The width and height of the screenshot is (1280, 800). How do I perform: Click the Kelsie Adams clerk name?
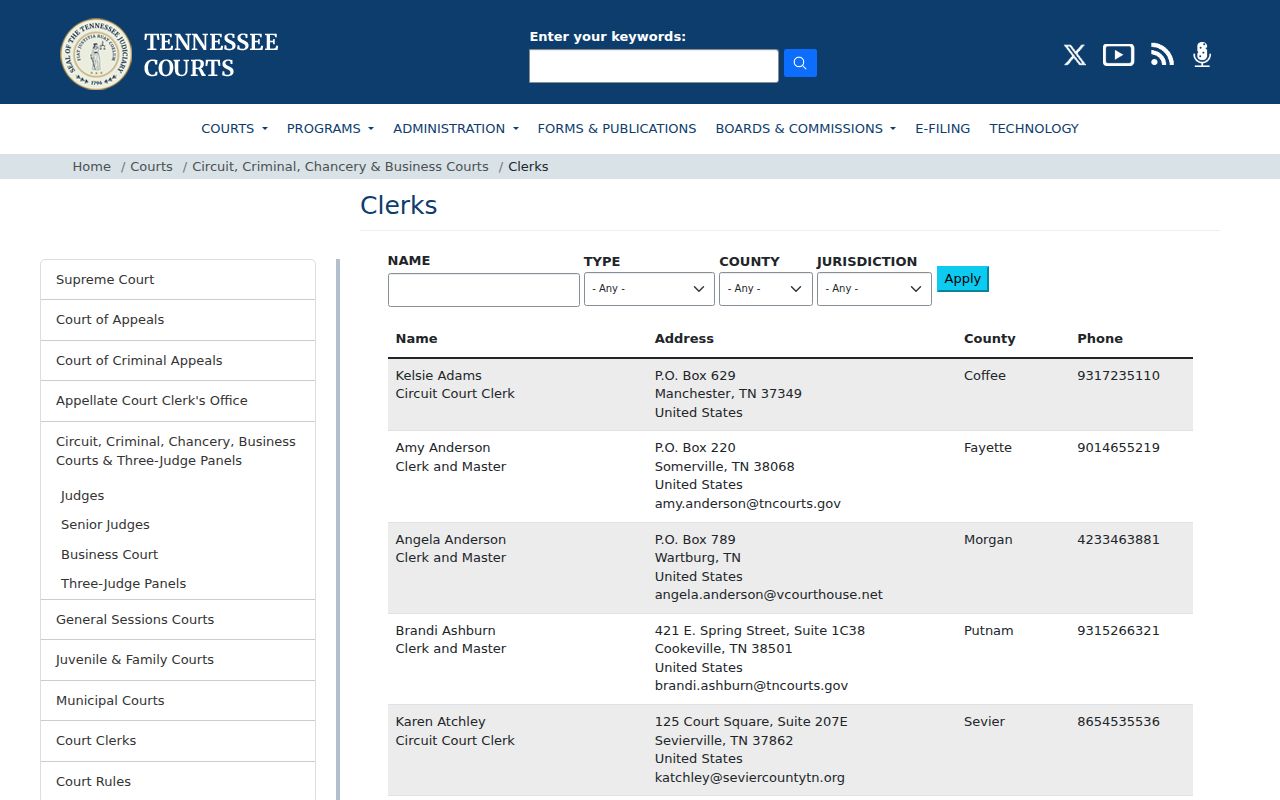438,376
